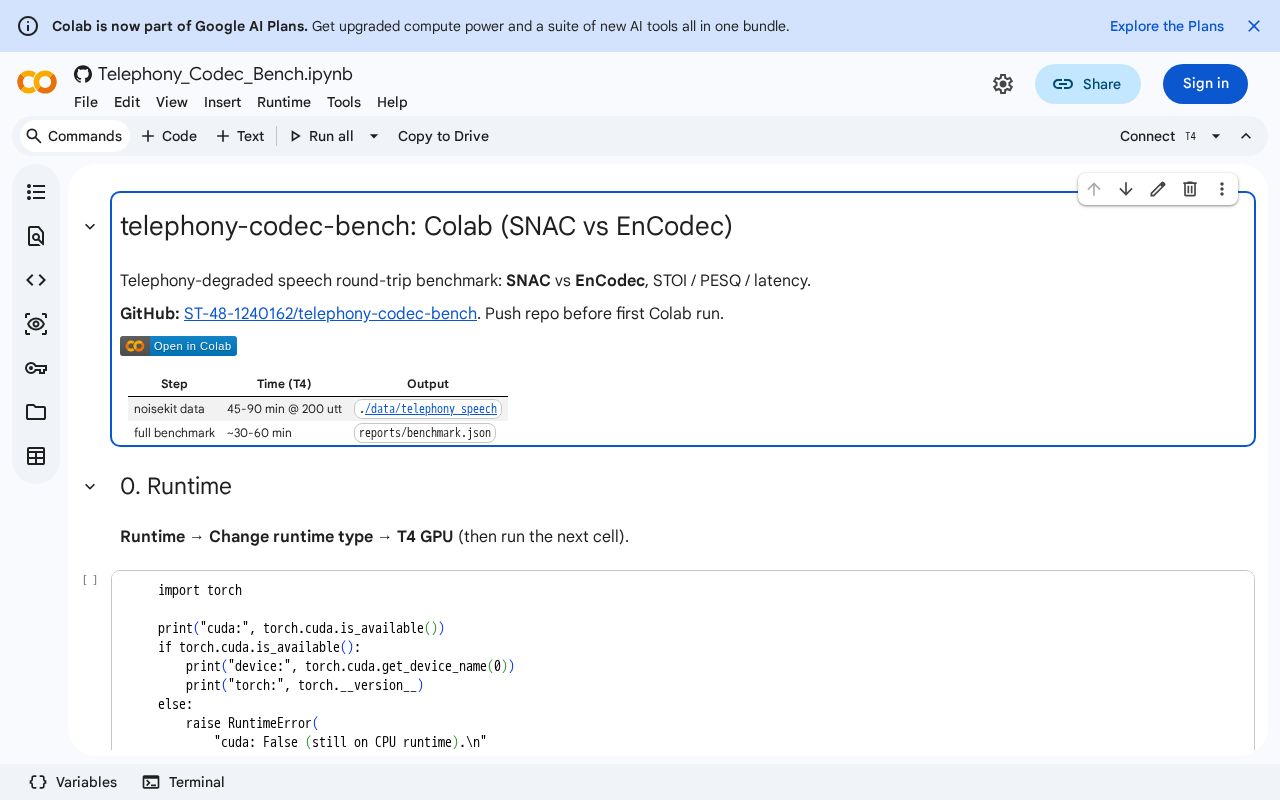Open Find and replace sidebar icon

coord(36,236)
